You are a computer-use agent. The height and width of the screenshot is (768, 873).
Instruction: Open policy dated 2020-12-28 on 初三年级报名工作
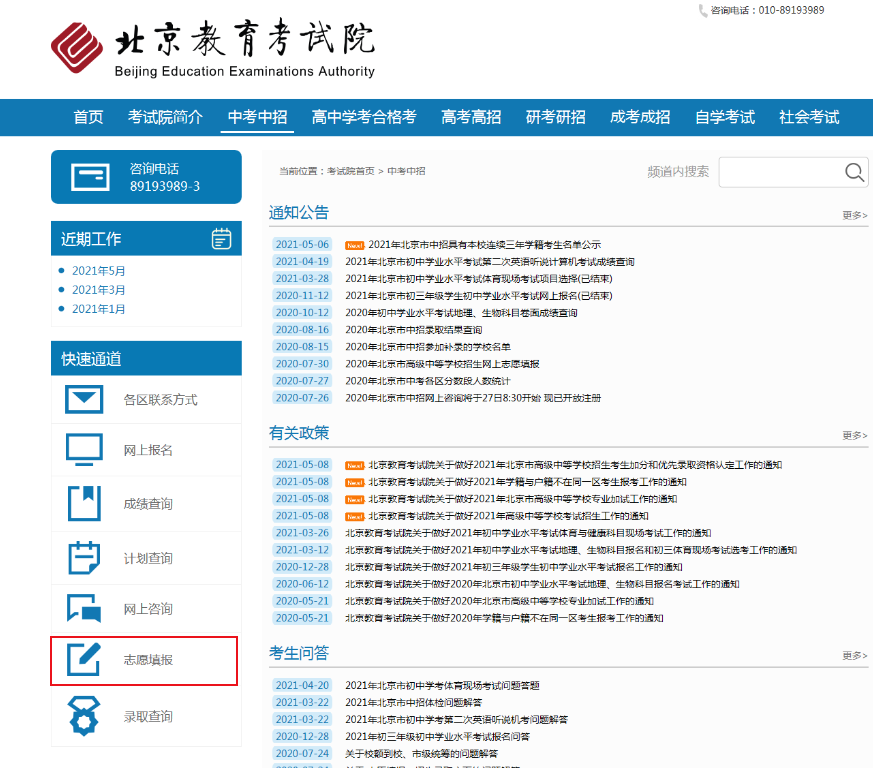coord(514,567)
